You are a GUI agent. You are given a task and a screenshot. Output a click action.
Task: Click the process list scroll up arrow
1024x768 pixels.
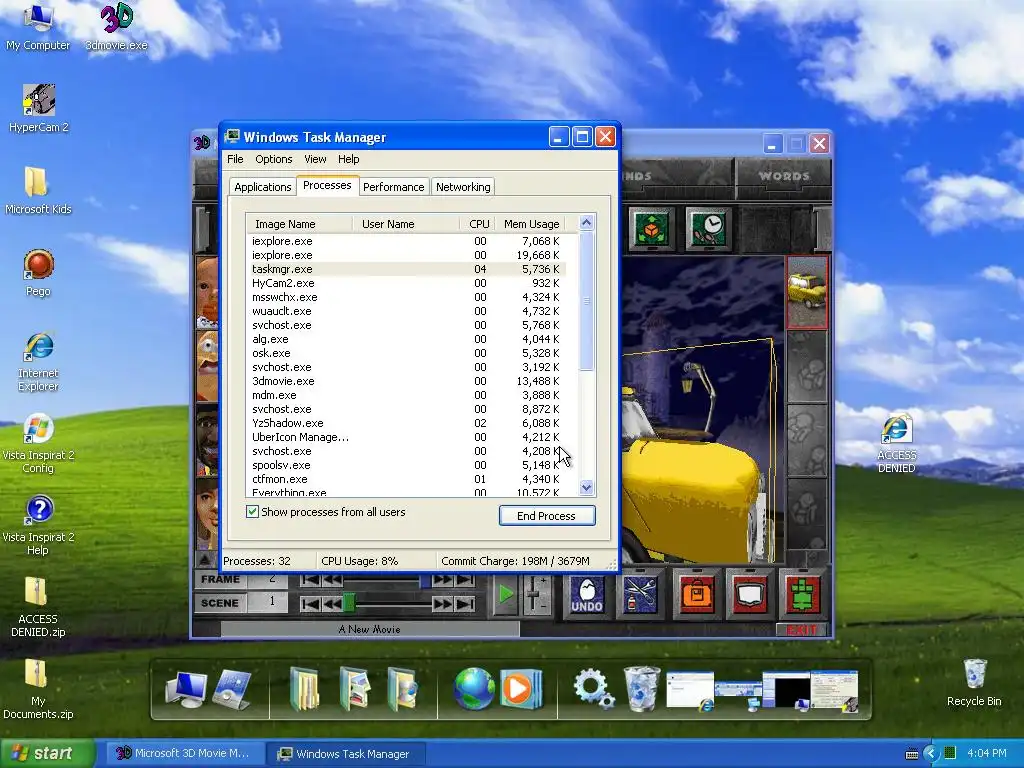point(586,223)
